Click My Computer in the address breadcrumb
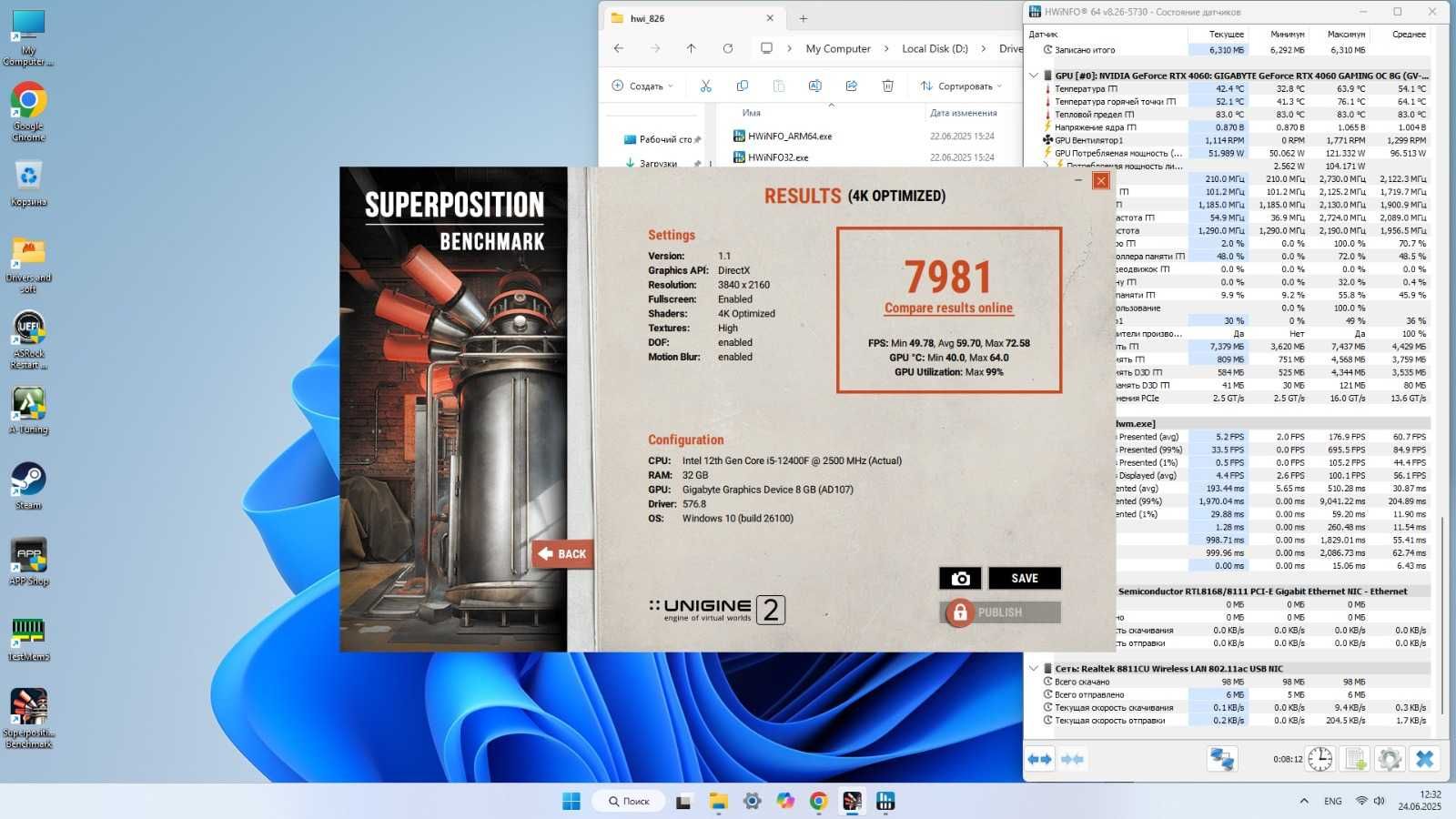This screenshot has width=1456, height=819. click(838, 48)
